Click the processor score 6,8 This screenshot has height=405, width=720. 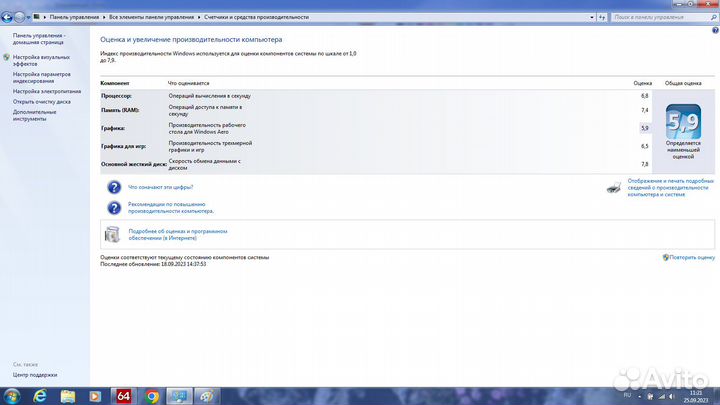pos(645,96)
